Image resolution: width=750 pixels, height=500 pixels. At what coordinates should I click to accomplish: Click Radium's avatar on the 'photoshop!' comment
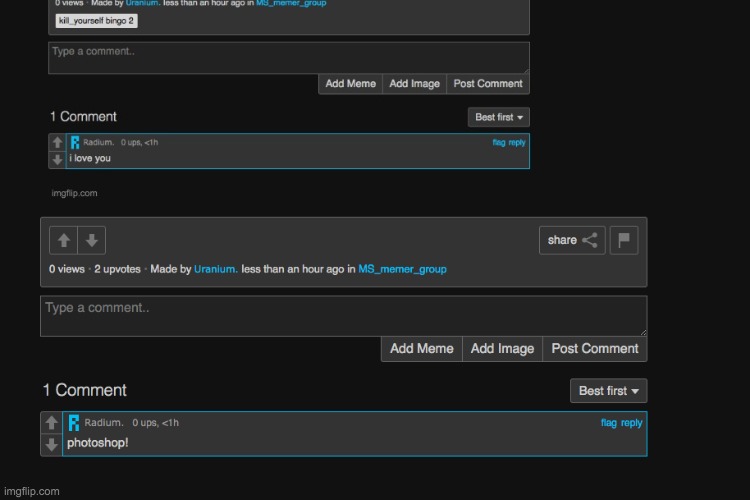tap(74, 423)
